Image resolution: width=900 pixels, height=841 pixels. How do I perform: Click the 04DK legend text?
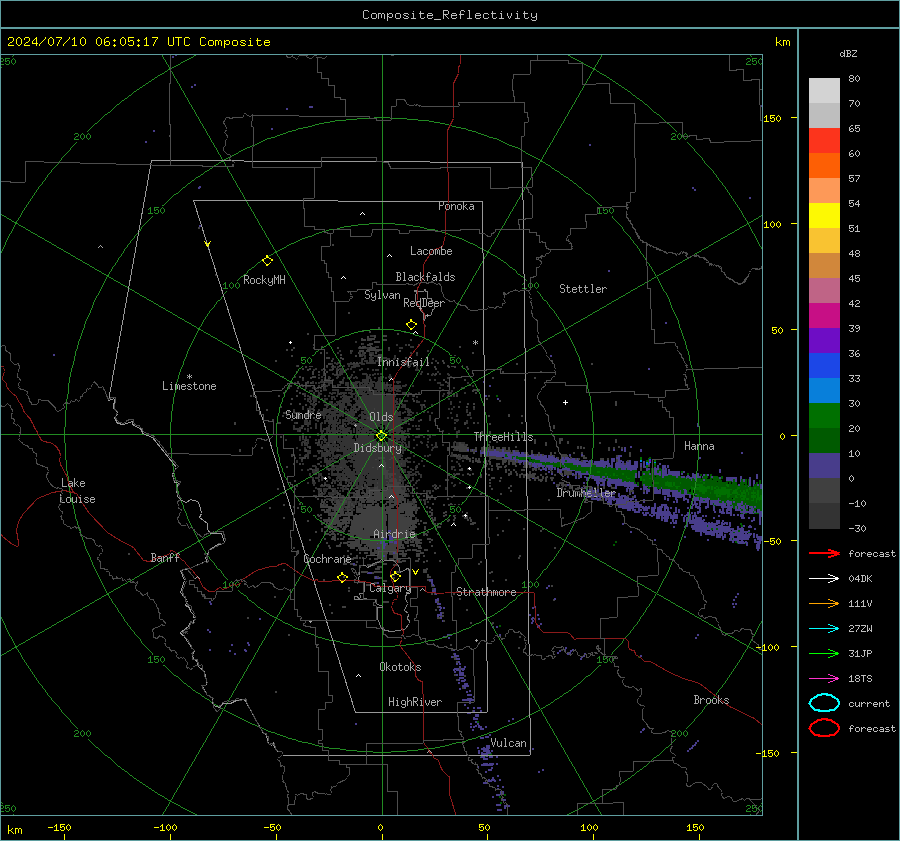click(860, 579)
